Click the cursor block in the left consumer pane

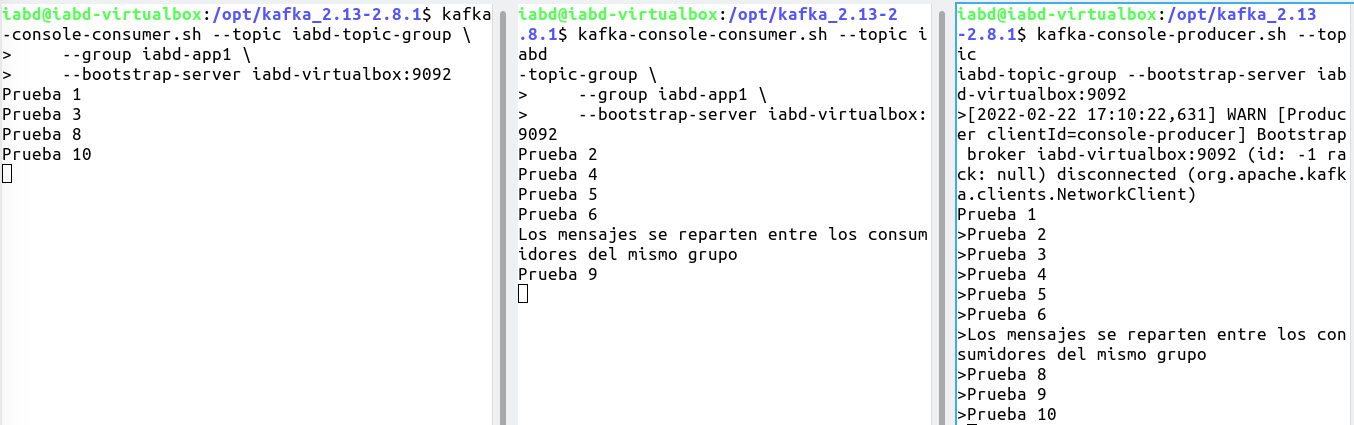pos(7,174)
